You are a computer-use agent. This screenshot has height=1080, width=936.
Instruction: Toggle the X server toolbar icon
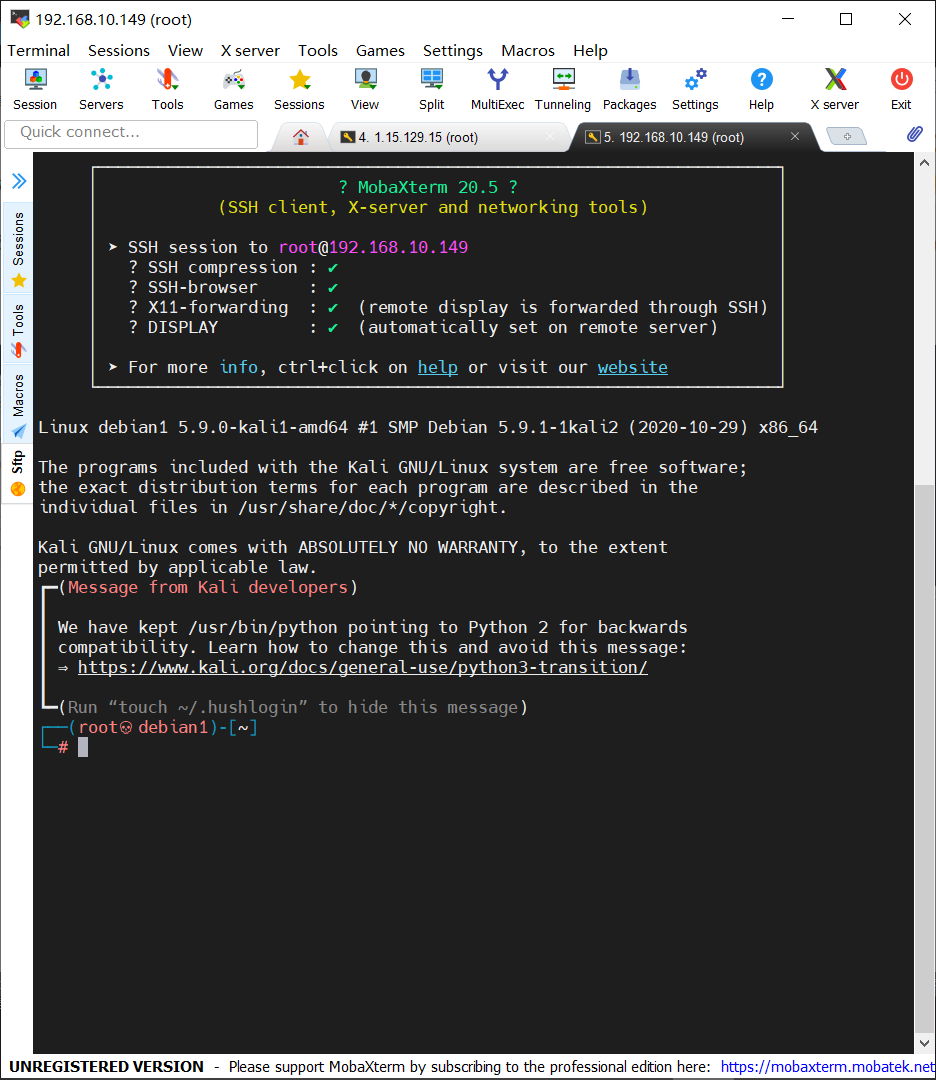835,90
